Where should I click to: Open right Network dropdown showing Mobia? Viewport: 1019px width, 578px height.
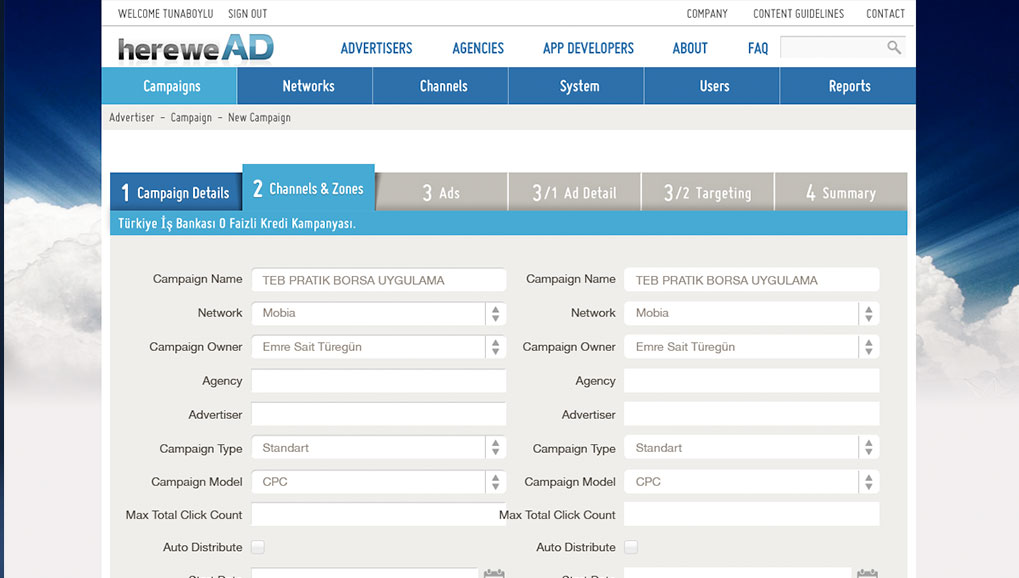click(752, 313)
